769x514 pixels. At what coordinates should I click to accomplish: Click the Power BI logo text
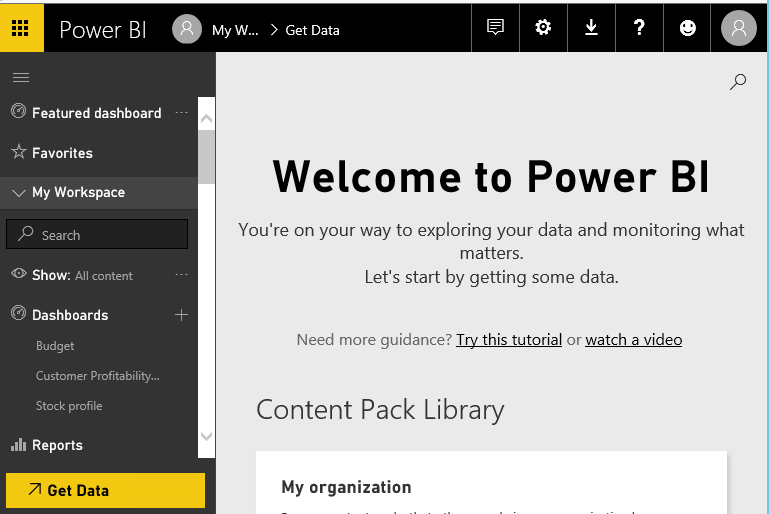click(103, 30)
